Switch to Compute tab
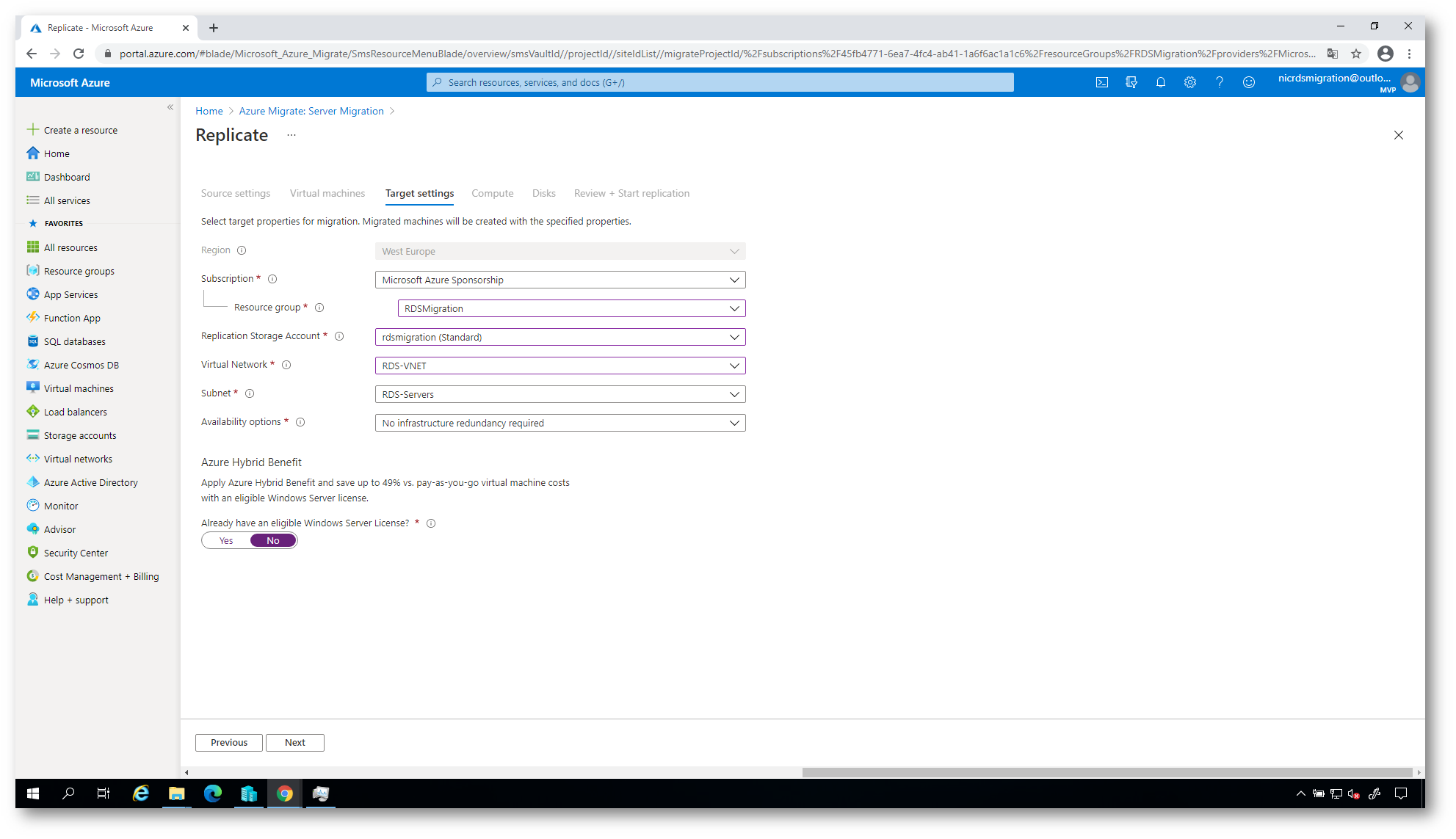 [493, 193]
